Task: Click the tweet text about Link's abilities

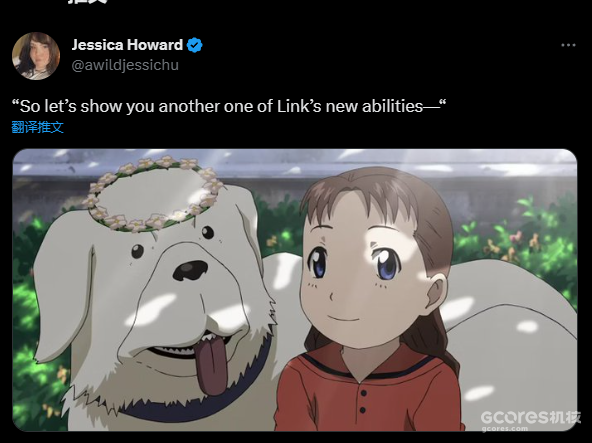Action: coord(229,107)
